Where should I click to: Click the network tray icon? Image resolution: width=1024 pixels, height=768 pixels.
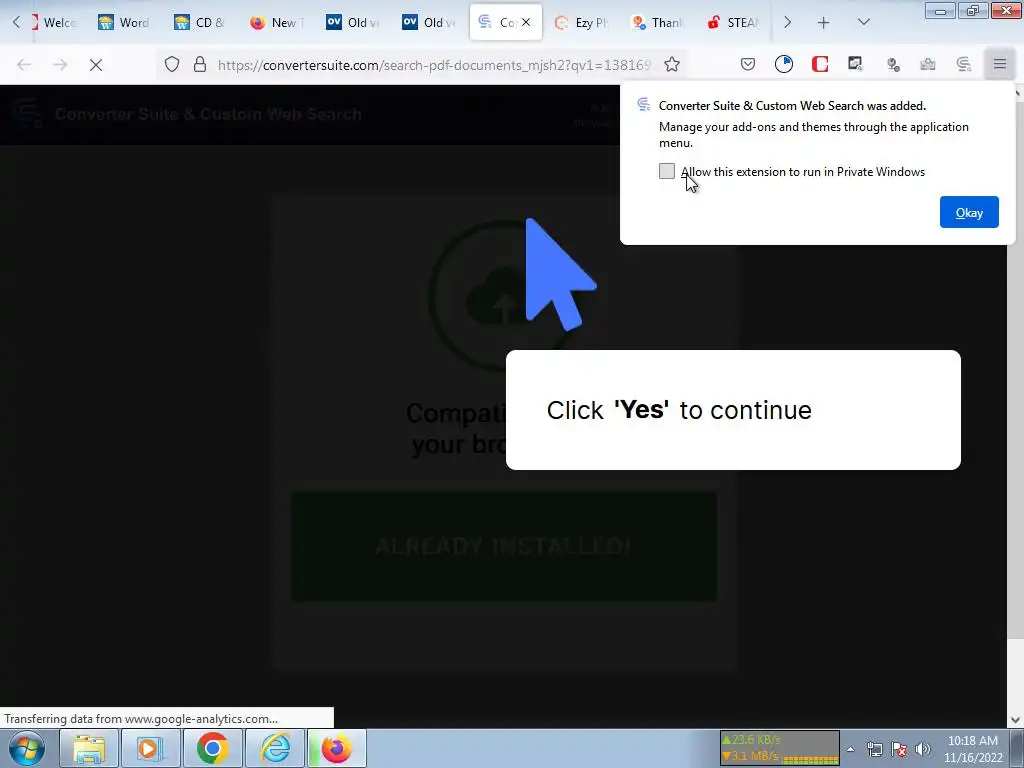tap(874, 749)
